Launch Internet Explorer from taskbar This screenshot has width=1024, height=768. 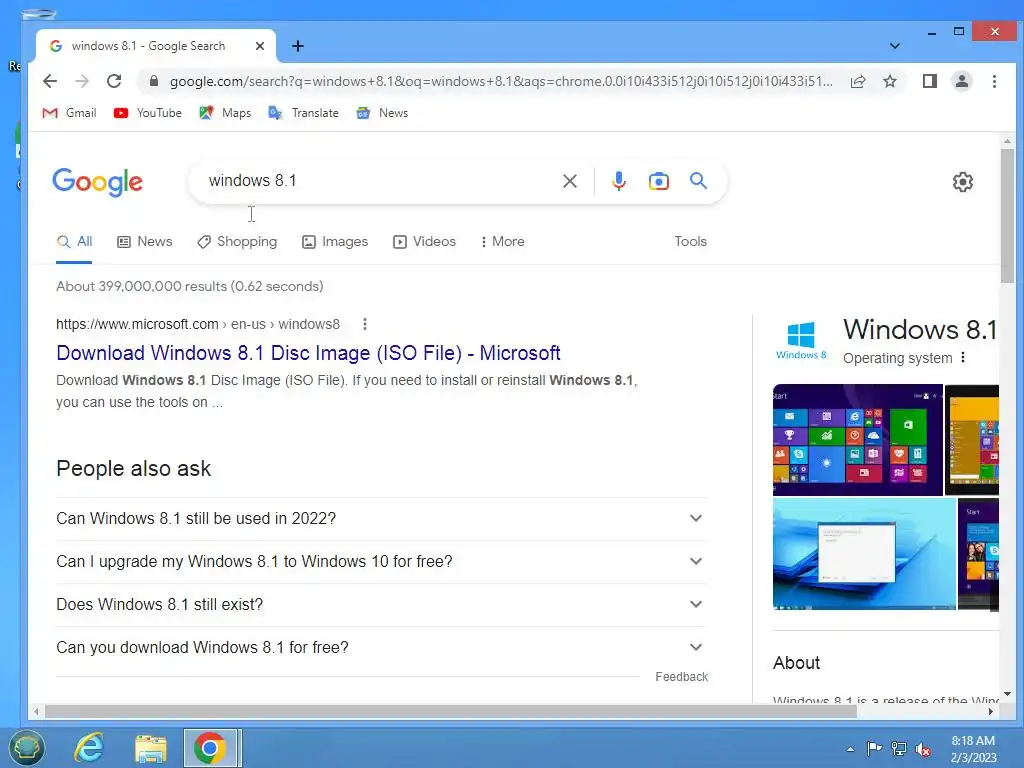click(x=89, y=748)
